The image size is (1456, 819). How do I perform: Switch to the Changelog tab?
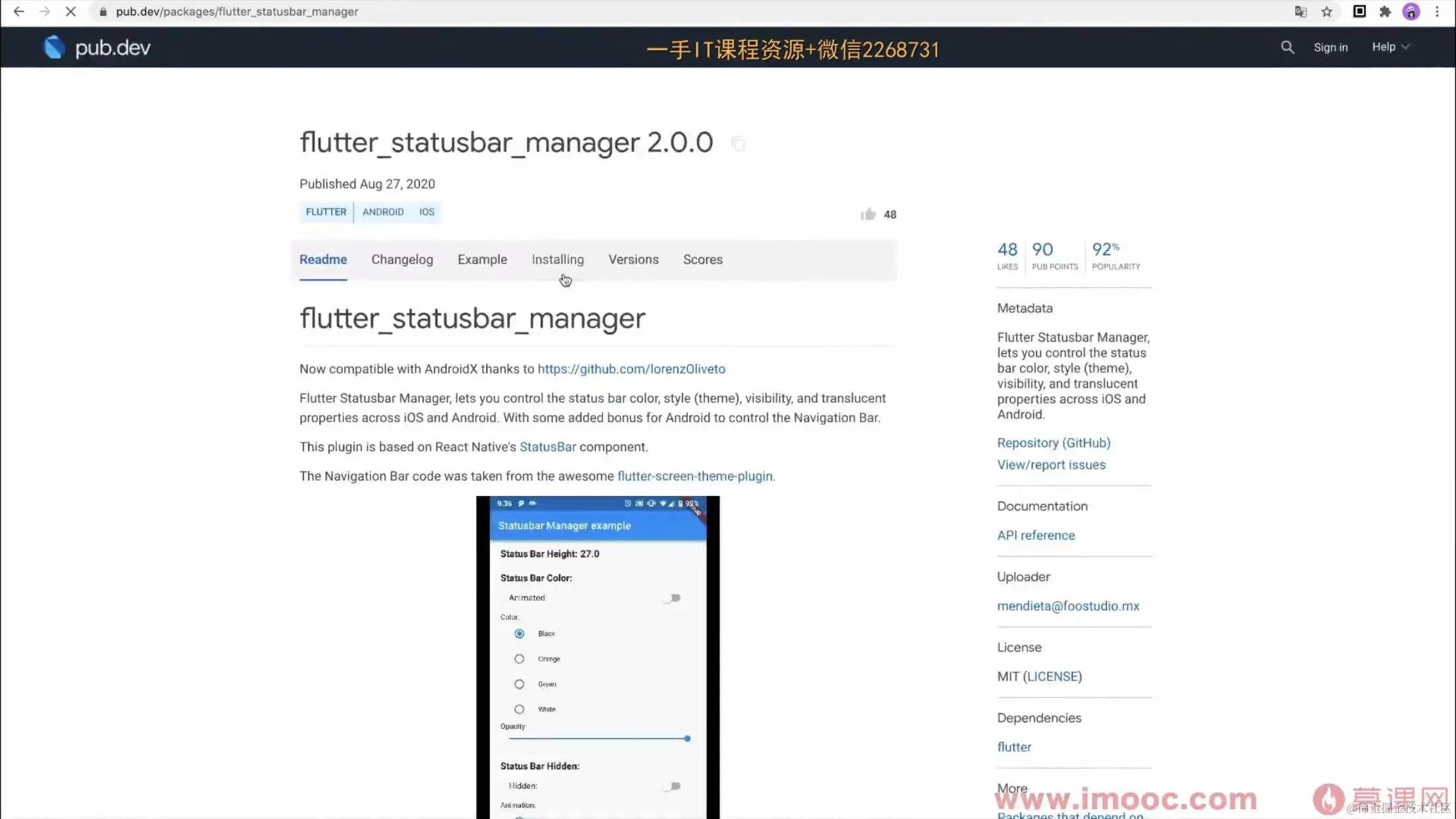[x=402, y=259]
